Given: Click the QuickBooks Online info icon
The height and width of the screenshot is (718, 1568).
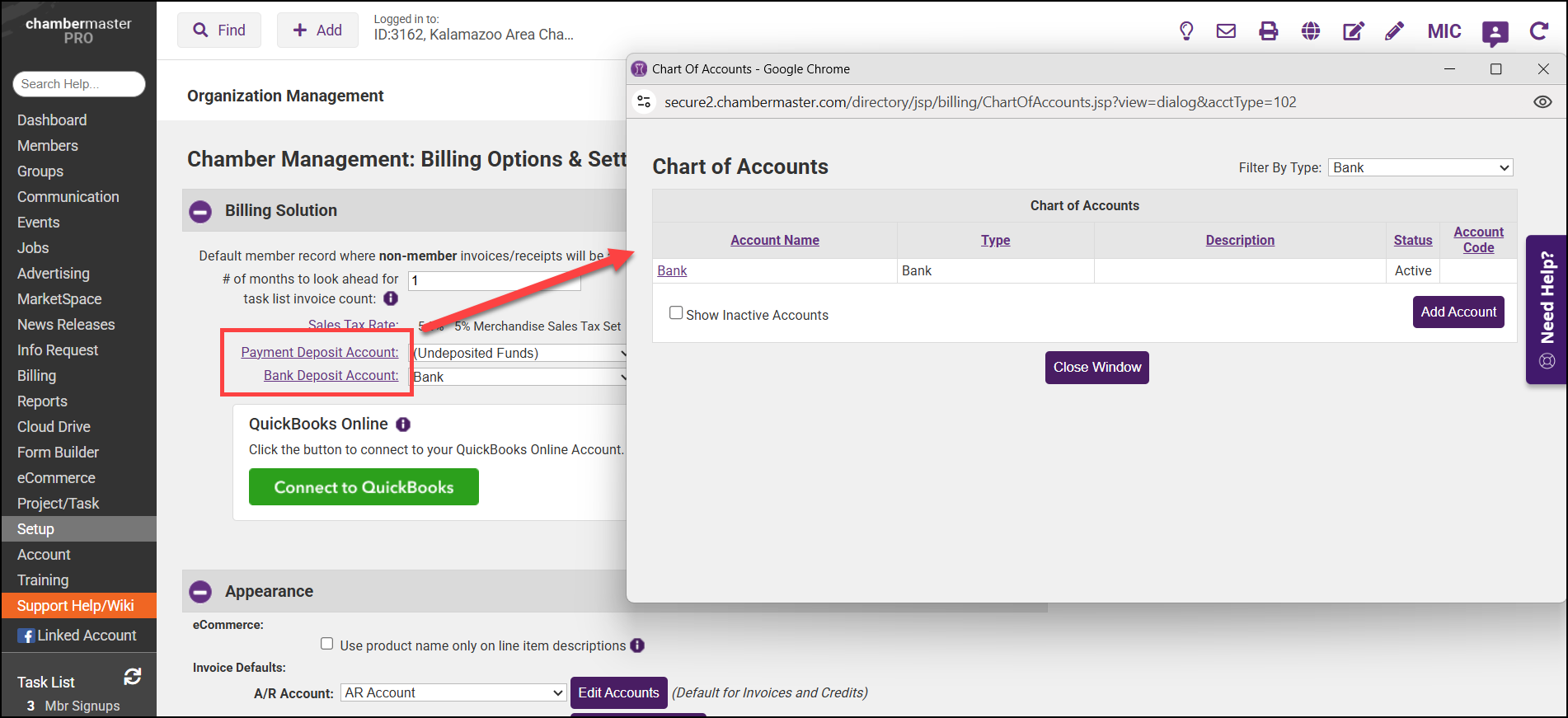Looking at the screenshot, I should [403, 425].
